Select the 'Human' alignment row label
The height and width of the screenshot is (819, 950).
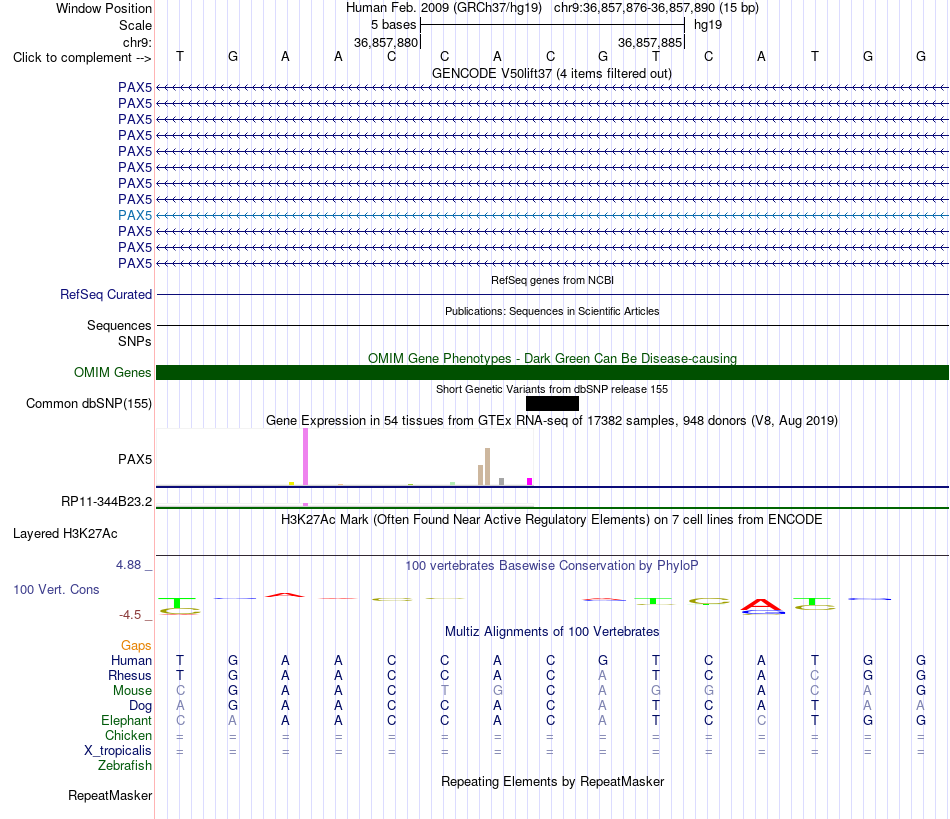131,661
